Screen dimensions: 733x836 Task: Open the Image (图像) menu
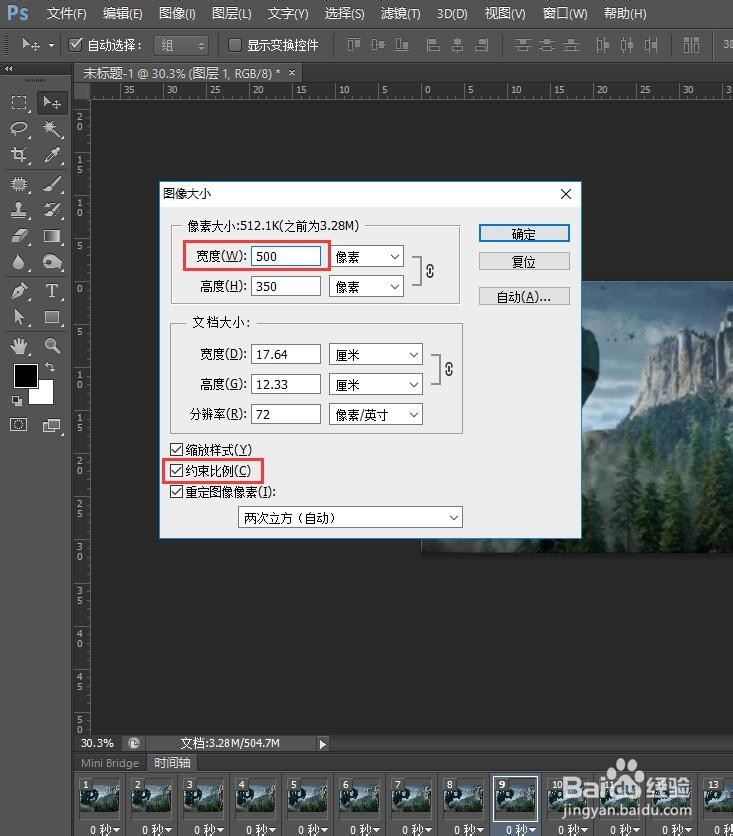coord(178,13)
